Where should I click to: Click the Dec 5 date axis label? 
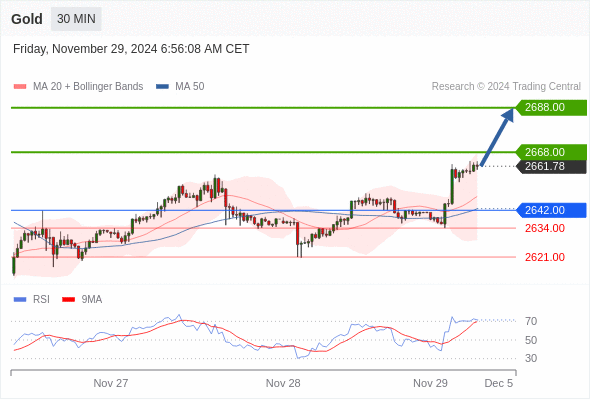click(499, 383)
